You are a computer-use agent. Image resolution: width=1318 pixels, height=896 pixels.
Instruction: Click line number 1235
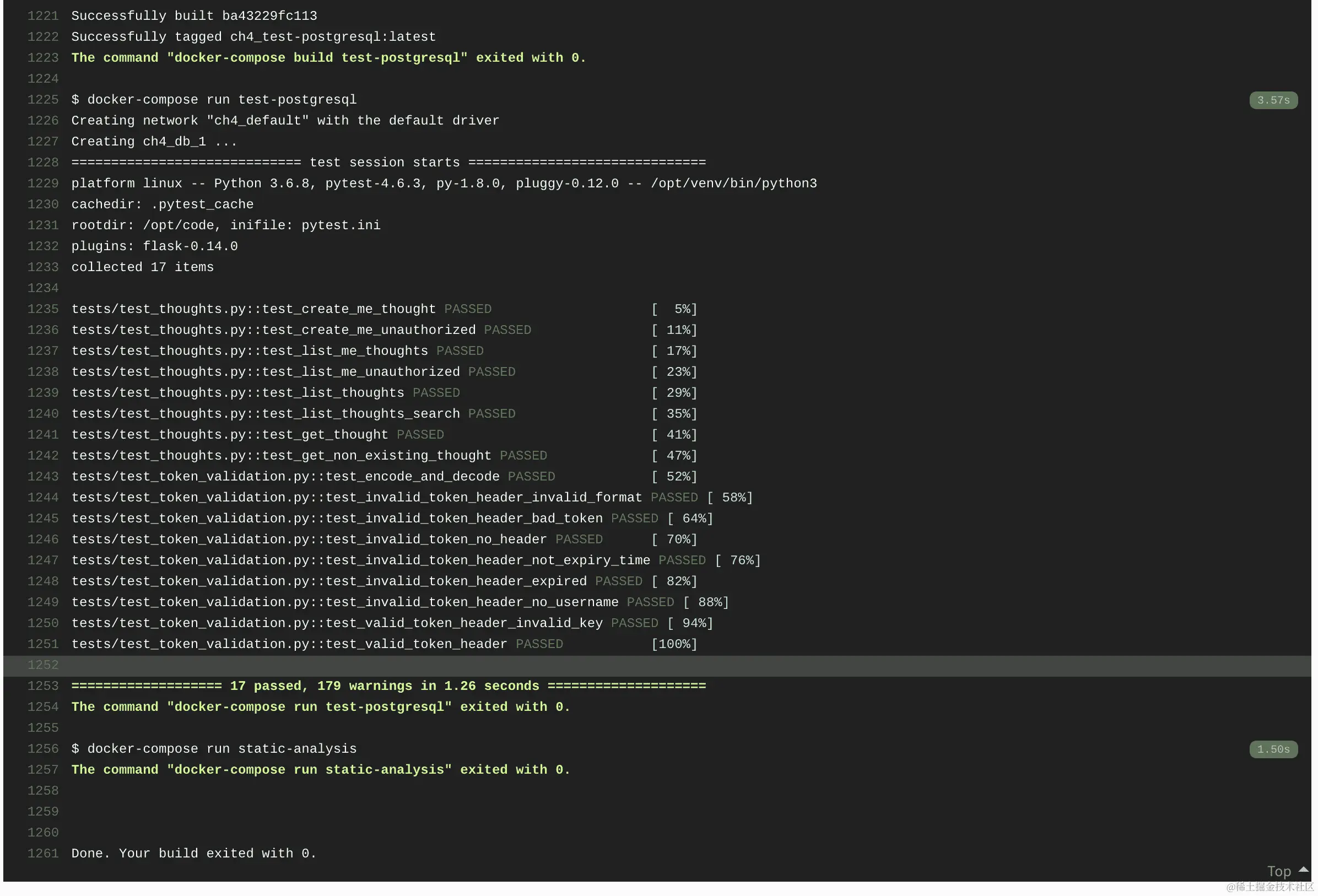[x=43, y=309]
